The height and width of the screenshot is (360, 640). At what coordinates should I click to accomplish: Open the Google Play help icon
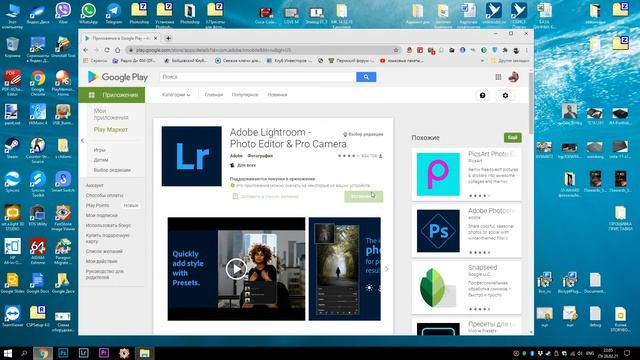[482, 95]
